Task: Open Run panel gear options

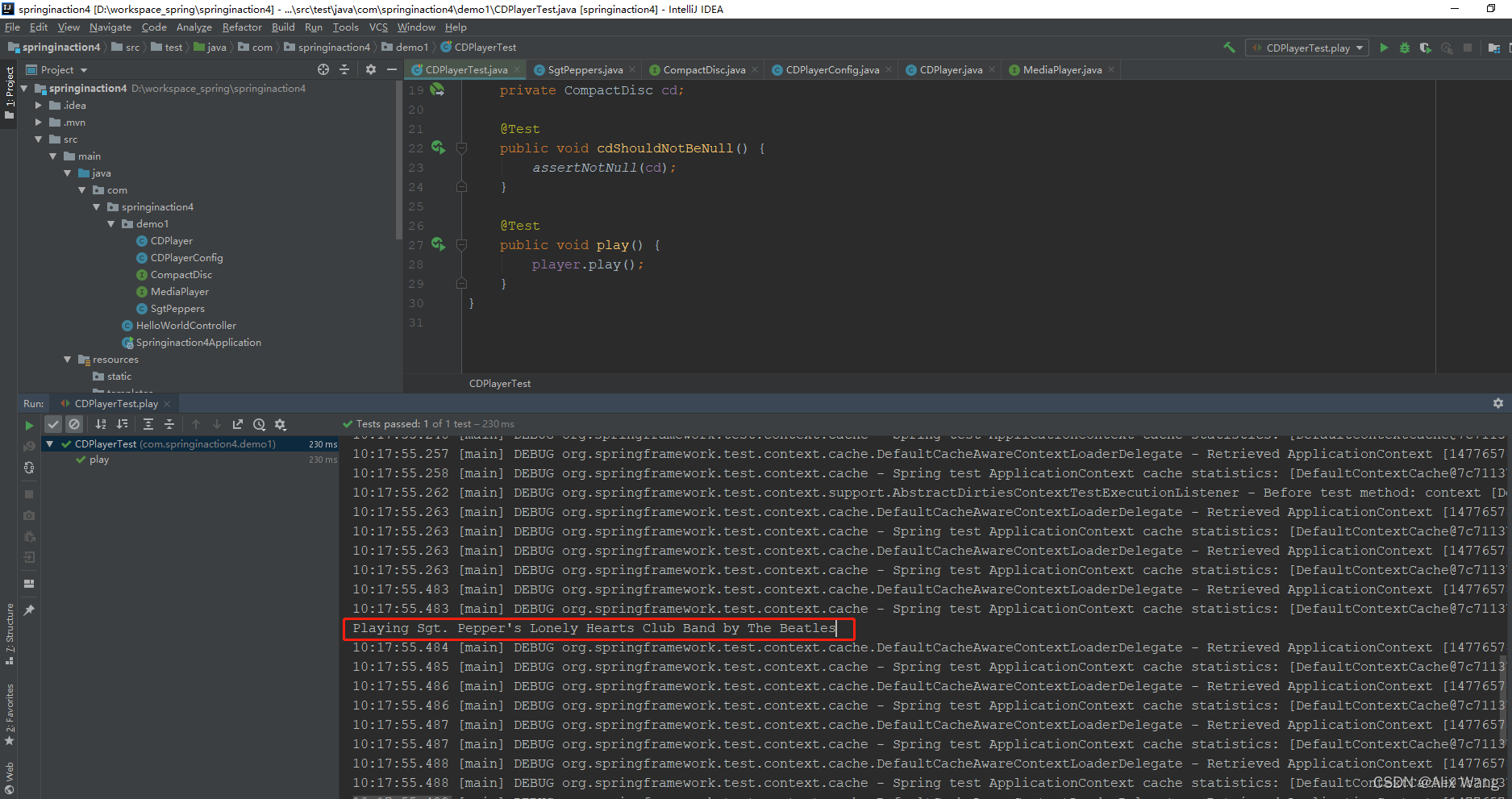Action: pyautogui.click(x=1498, y=403)
